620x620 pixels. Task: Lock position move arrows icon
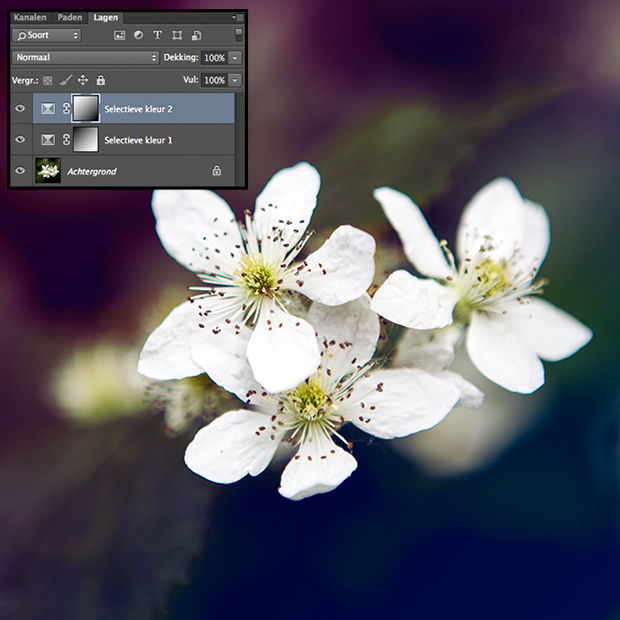(83, 80)
